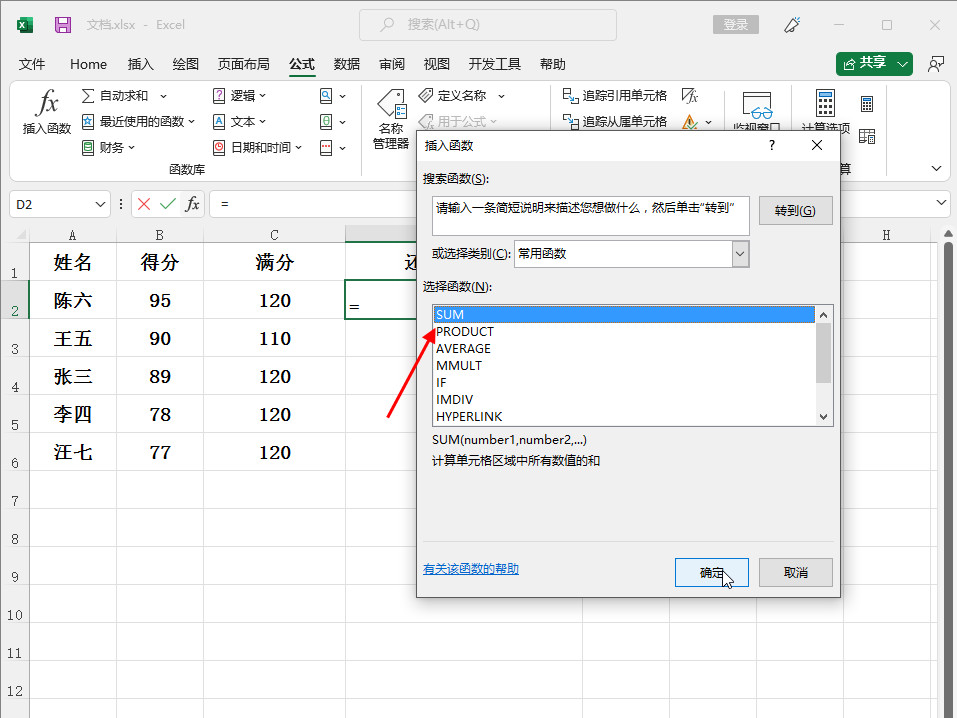Viewport: 957px width, 718px height.
Task: Cancel the entry with the red X icon
Action: coord(144,204)
